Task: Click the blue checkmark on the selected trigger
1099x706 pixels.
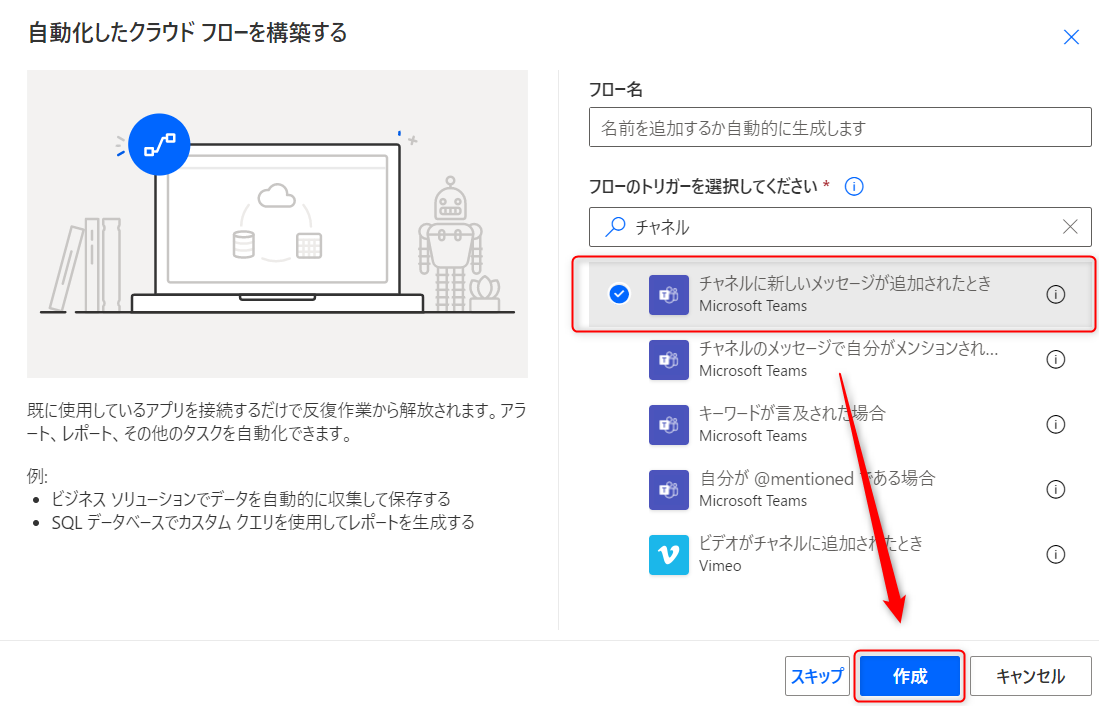Action: click(x=619, y=294)
